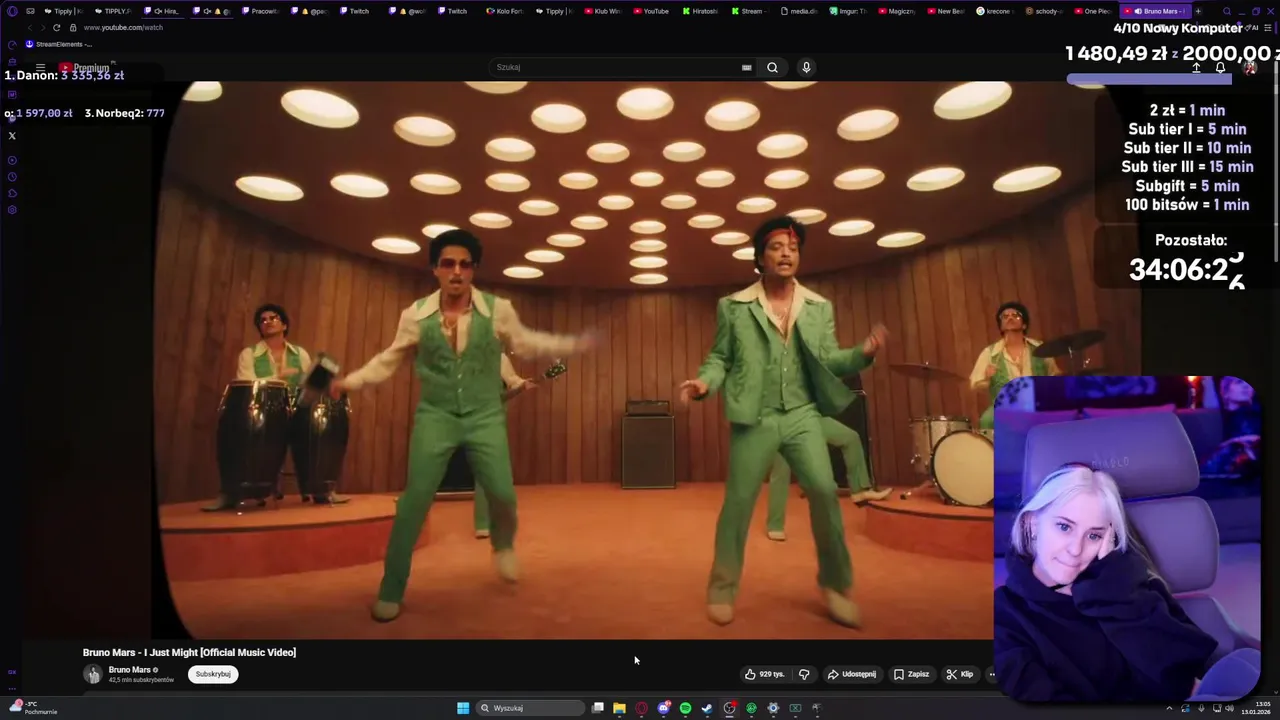The width and height of the screenshot is (1280, 720).
Task: Like the Bruno Mars video (929 tys.)
Action: pos(765,674)
